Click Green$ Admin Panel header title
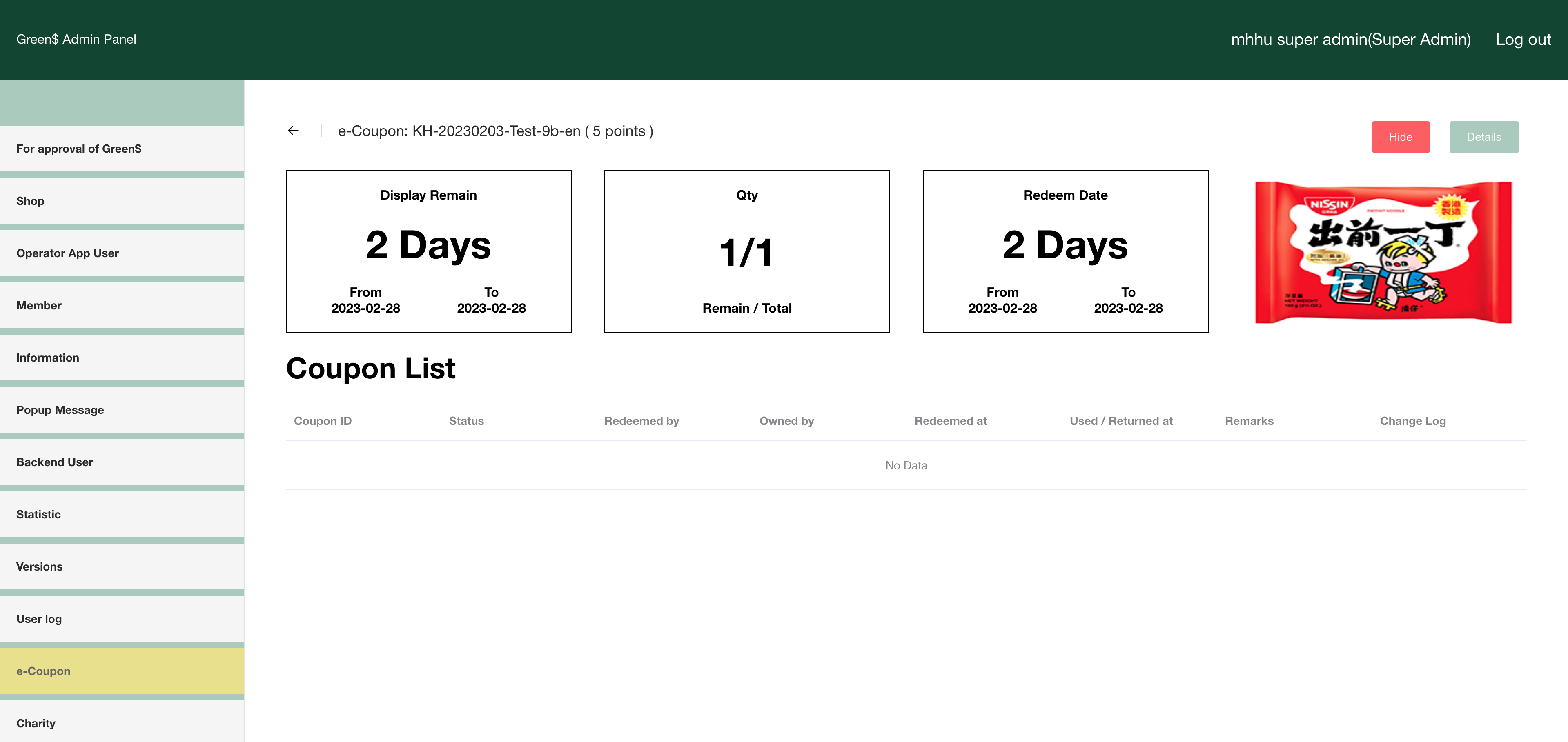 [76, 40]
